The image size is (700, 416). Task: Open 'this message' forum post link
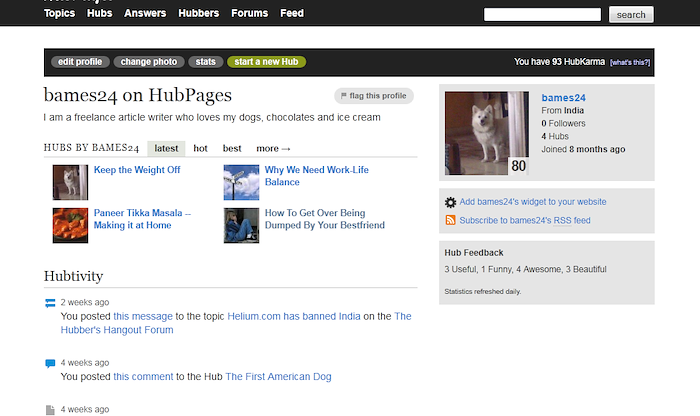coord(143,316)
